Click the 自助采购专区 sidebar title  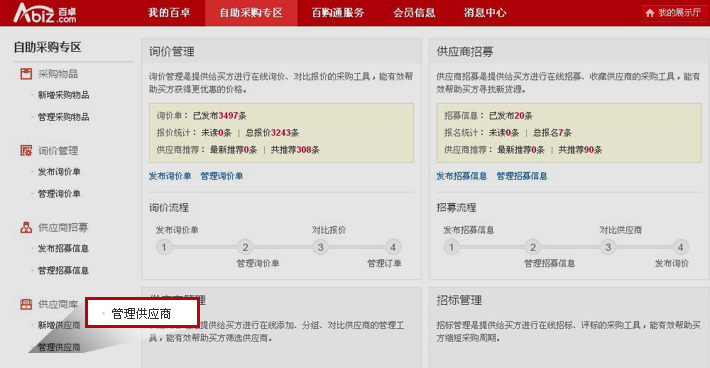48,47
